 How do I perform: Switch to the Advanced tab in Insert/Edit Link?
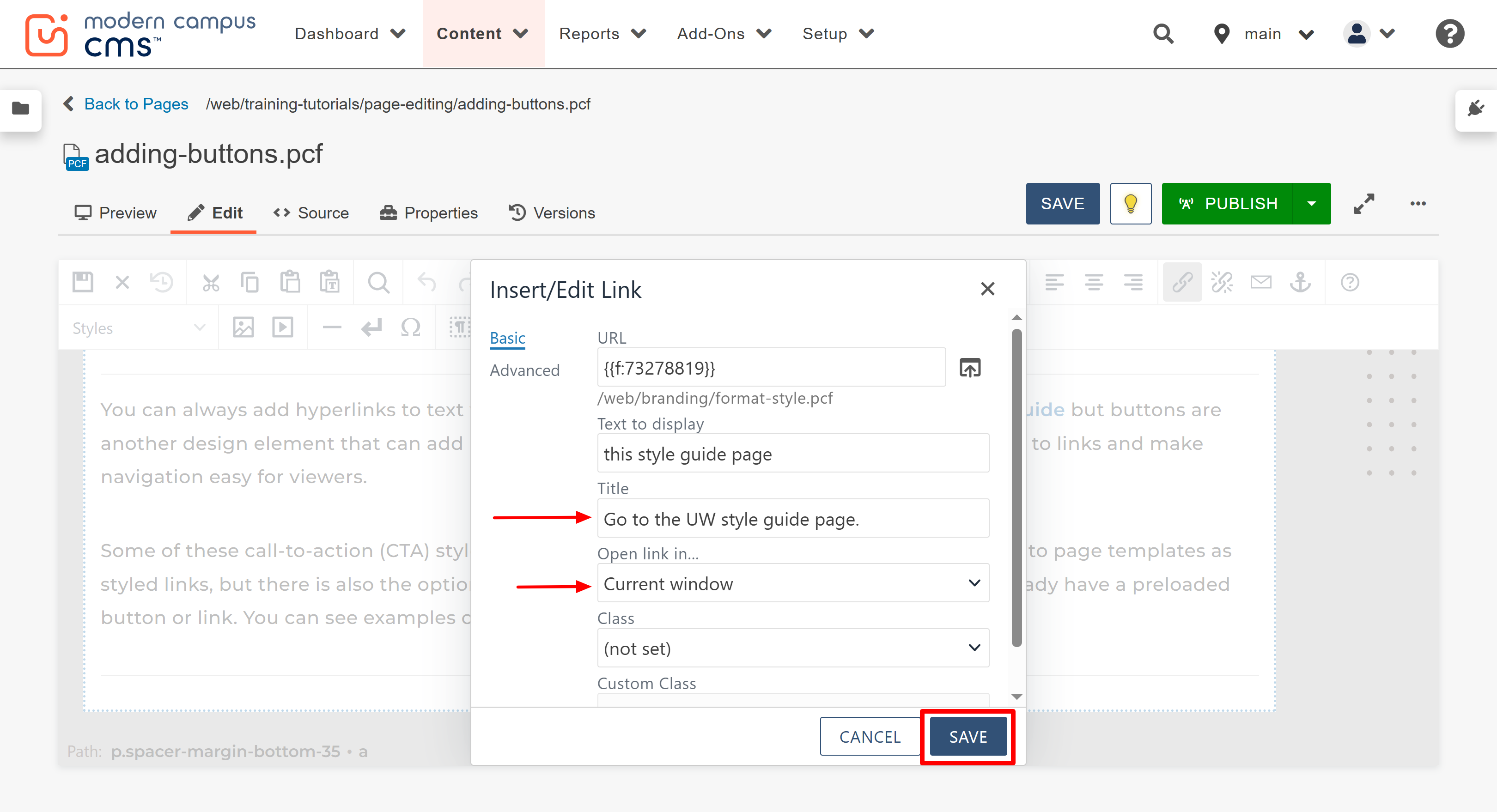525,370
